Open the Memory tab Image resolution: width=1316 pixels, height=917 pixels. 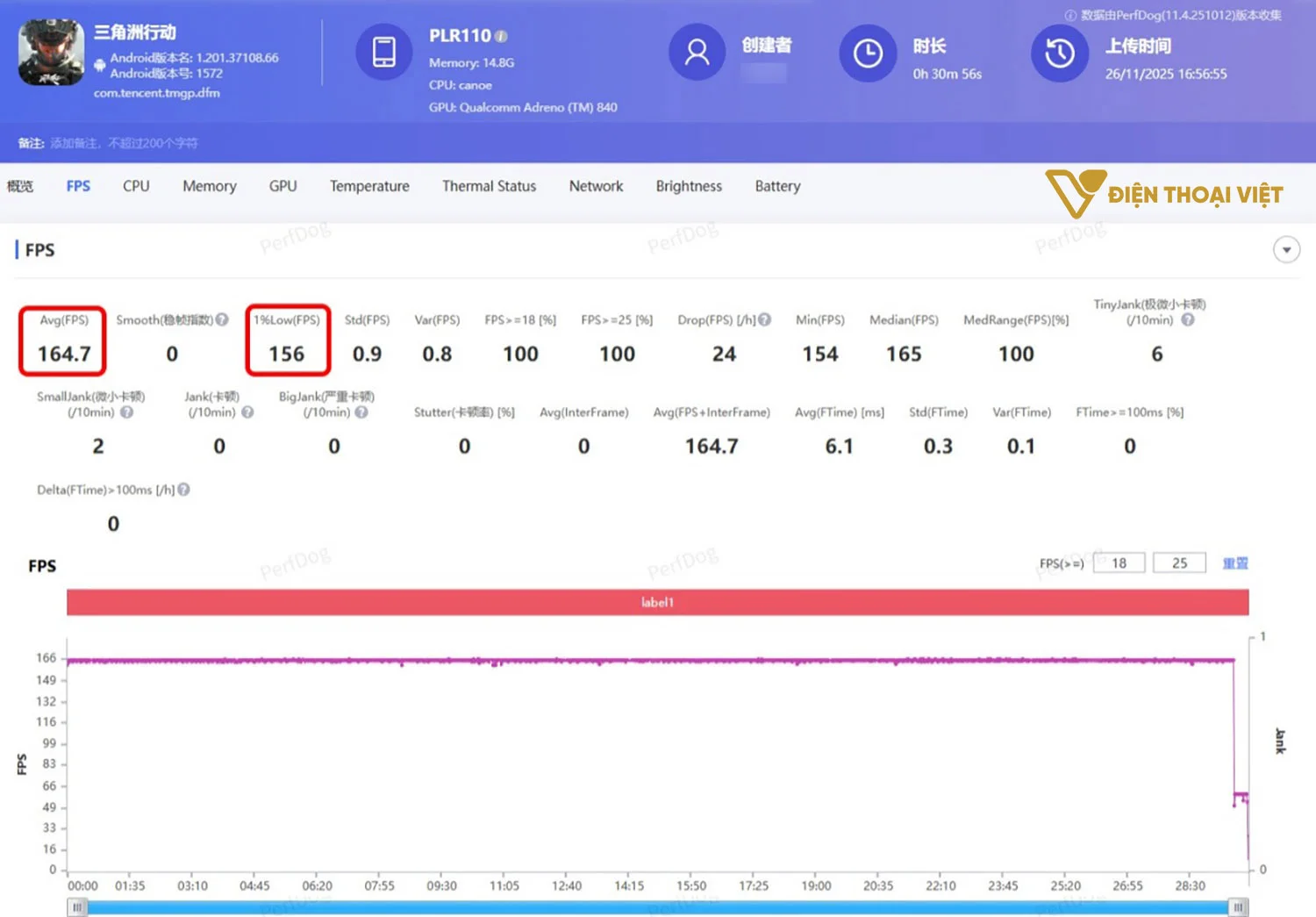coord(209,186)
